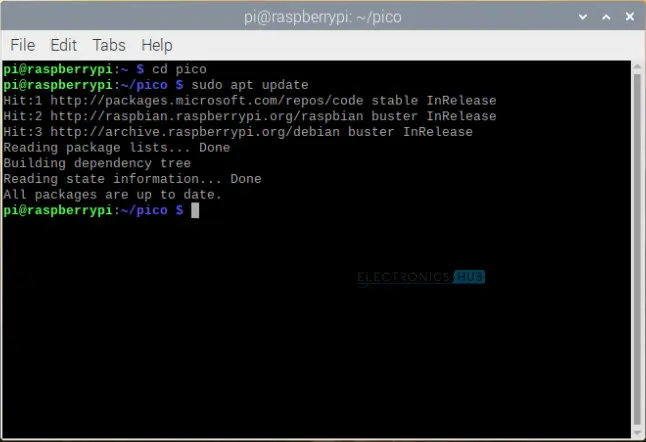
Task: Click the pi@raspberrypi: ~/pico title bar
Action: pos(322,16)
